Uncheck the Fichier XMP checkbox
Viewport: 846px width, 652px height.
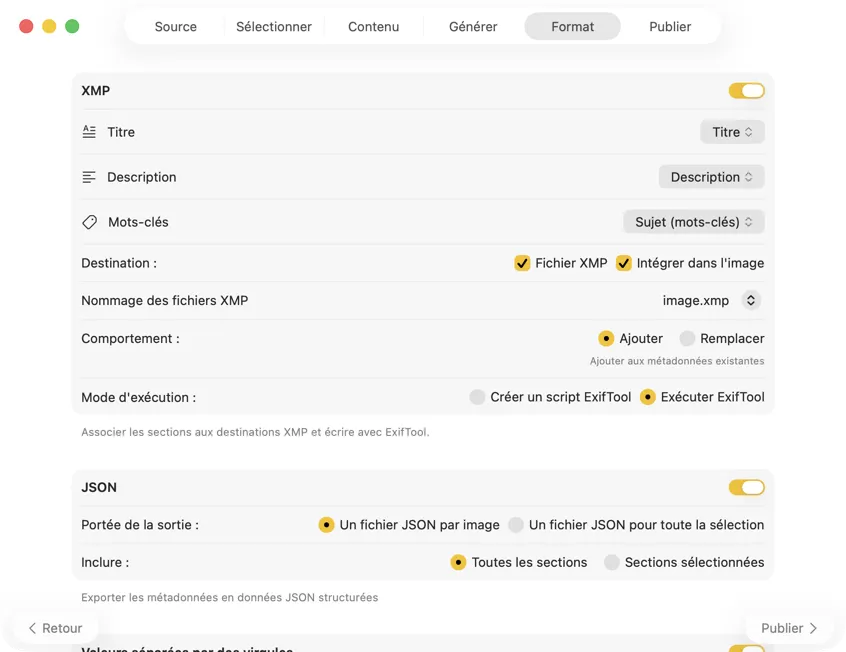click(x=522, y=263)
